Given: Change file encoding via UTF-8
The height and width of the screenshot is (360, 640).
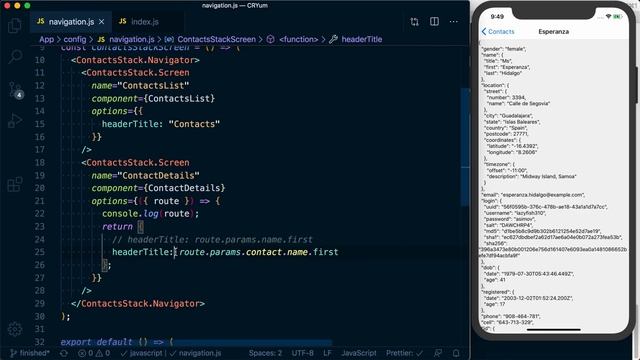Looking at the screenshot, I should coord(302,353).
